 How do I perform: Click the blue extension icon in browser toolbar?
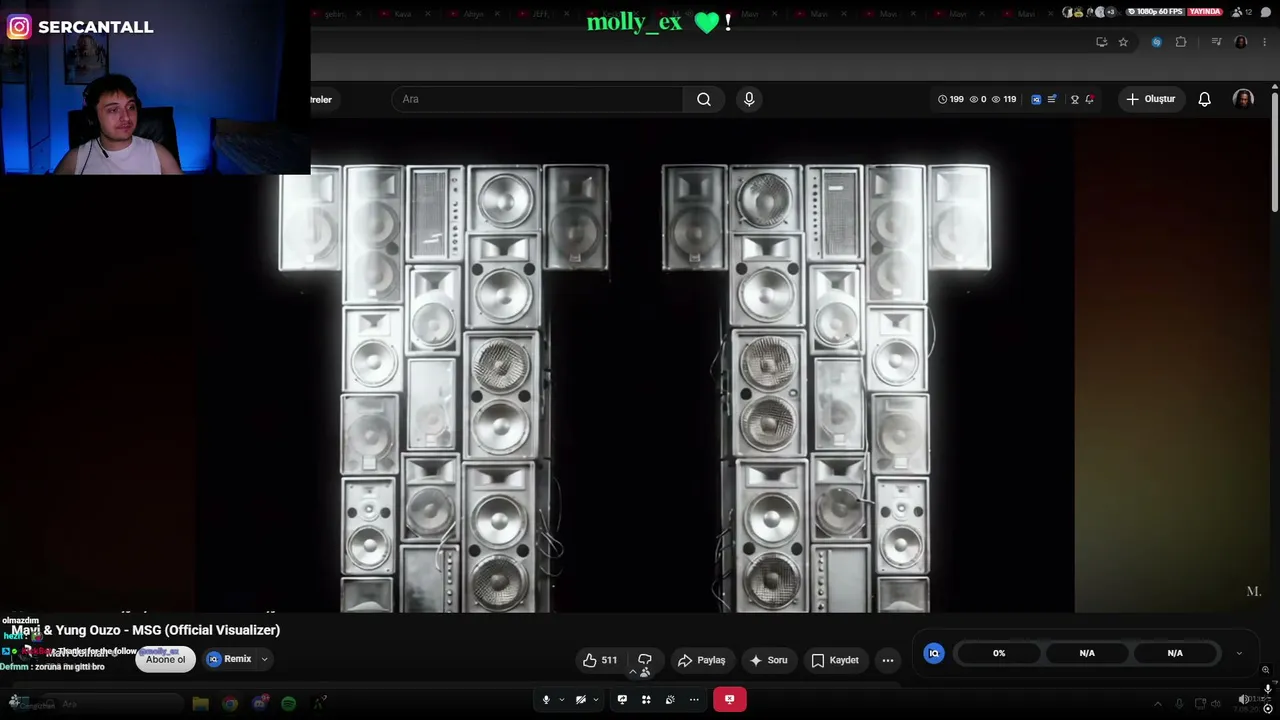(x=1157, y=42)
